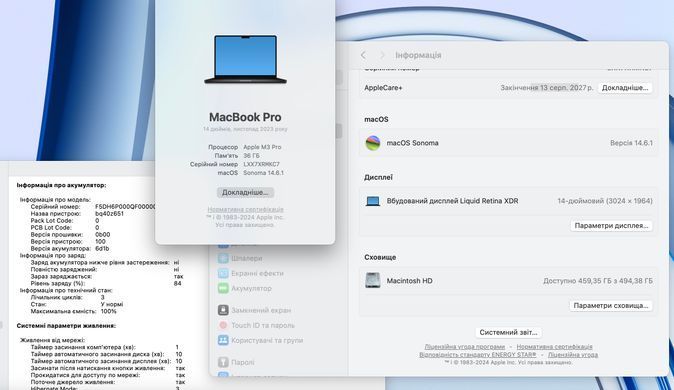
Task: Click the 'Версія 14.6.1' text
Action: click(x=631, y=143)
